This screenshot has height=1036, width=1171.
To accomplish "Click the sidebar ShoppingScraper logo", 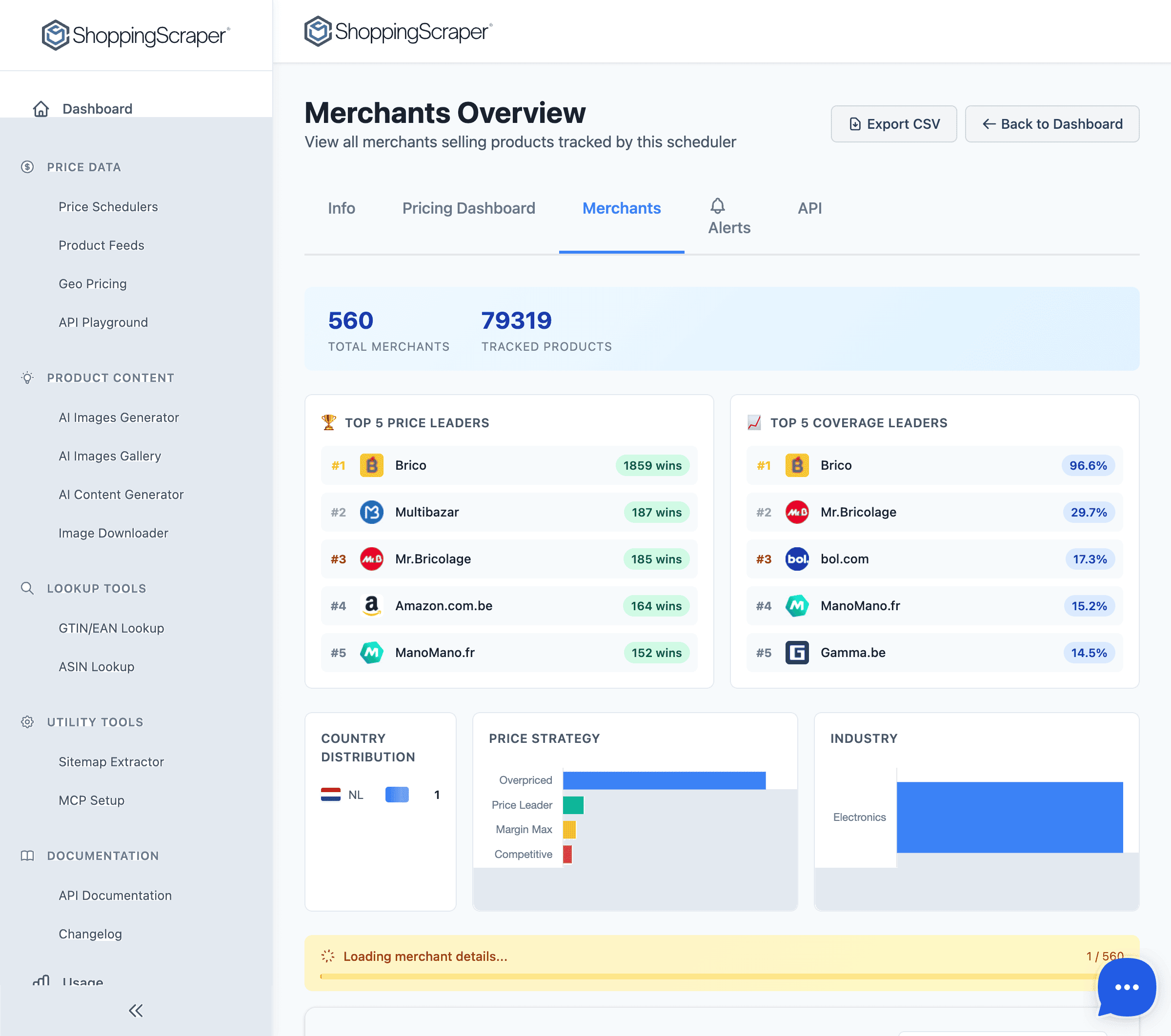I will coord(136,35).
